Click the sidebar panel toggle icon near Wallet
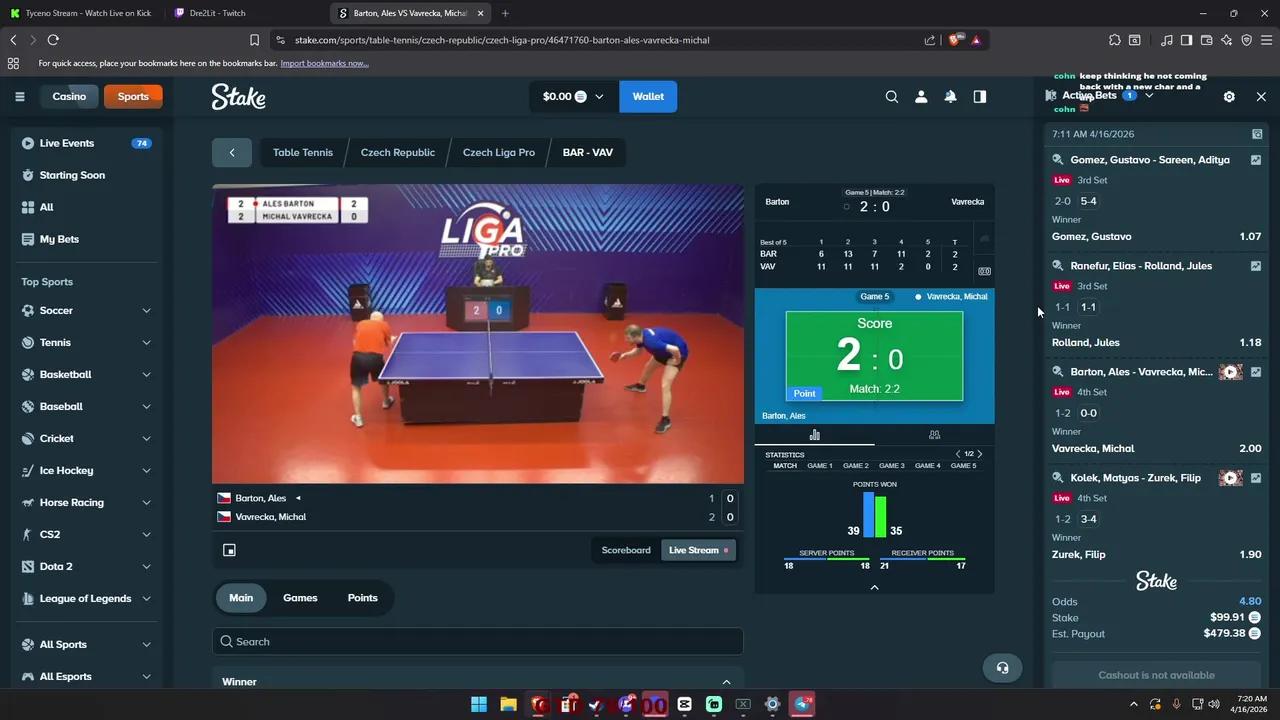 tap(979, 96)
